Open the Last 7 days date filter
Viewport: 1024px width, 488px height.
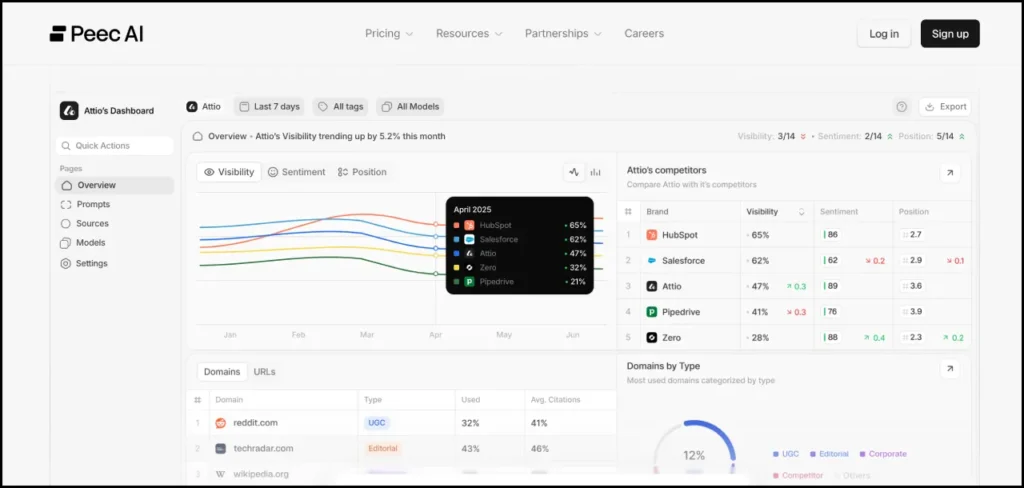tap(269, 106)
